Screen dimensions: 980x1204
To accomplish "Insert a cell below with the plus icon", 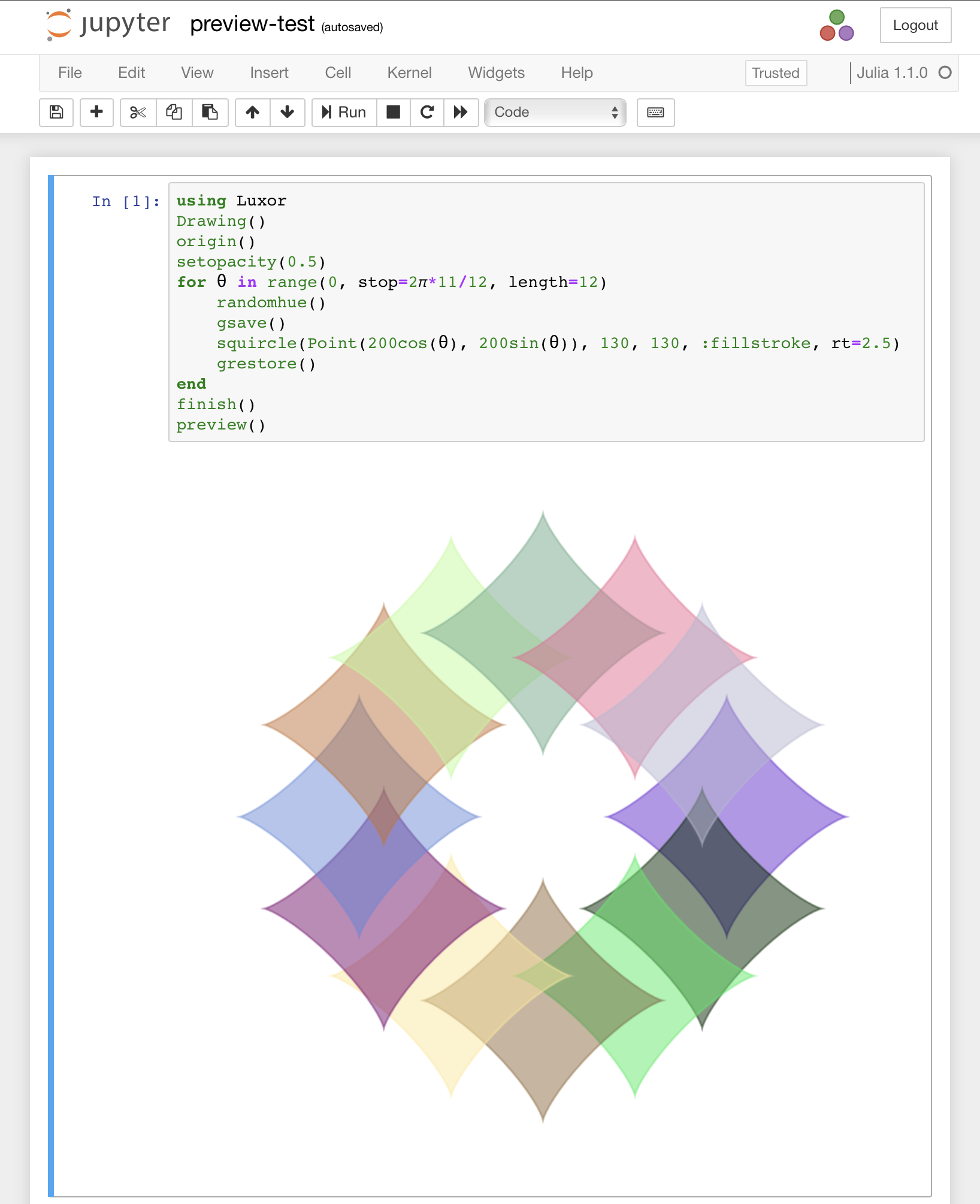I will tap(96, 112).
